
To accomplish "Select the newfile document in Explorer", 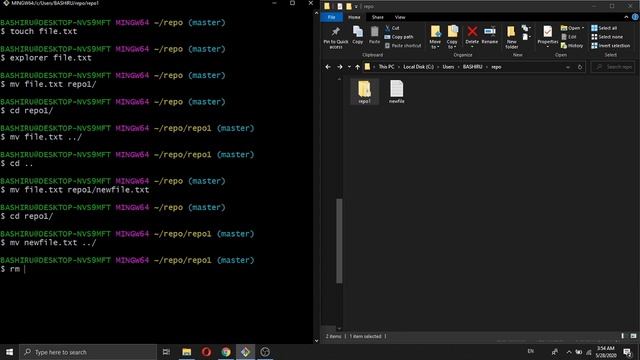I will (396, 92).
